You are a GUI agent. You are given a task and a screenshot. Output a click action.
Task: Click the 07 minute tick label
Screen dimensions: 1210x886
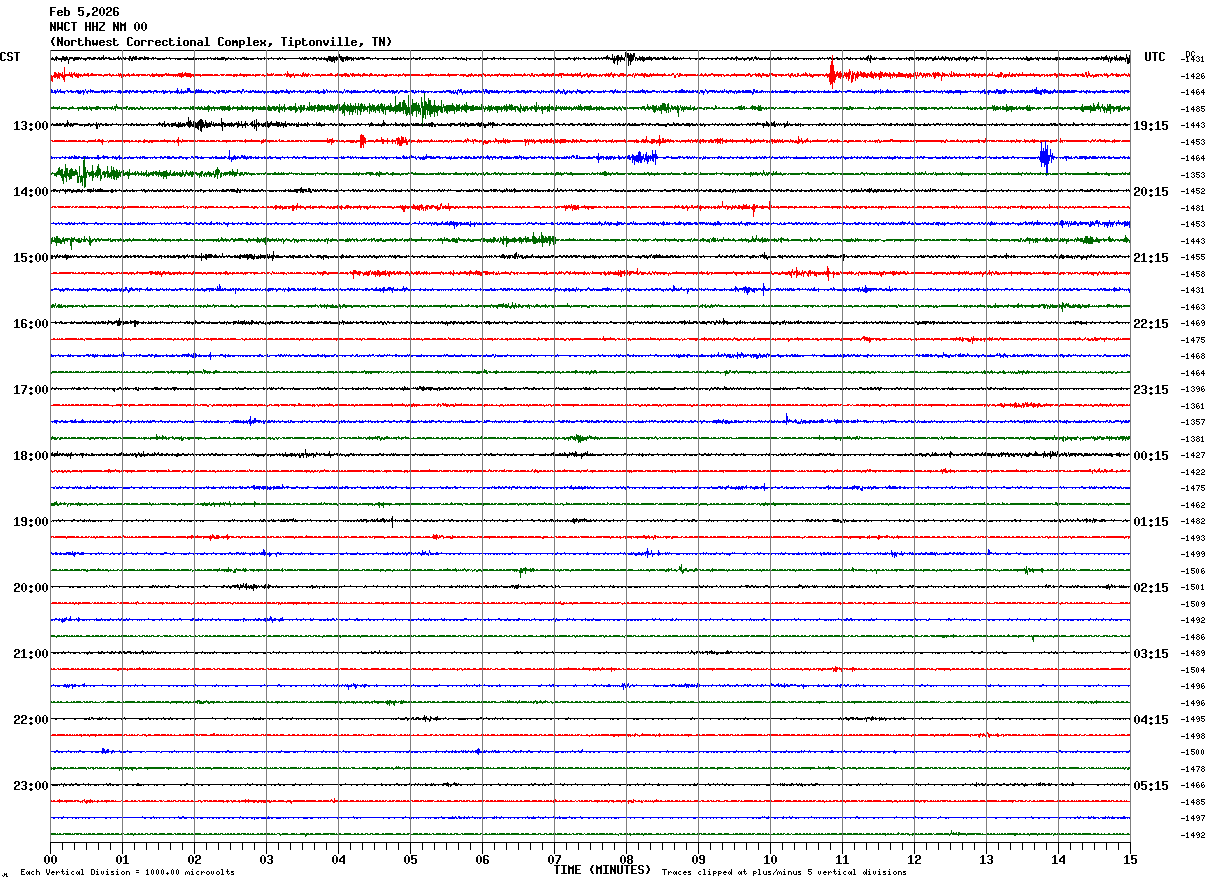[x=554, y=859]
